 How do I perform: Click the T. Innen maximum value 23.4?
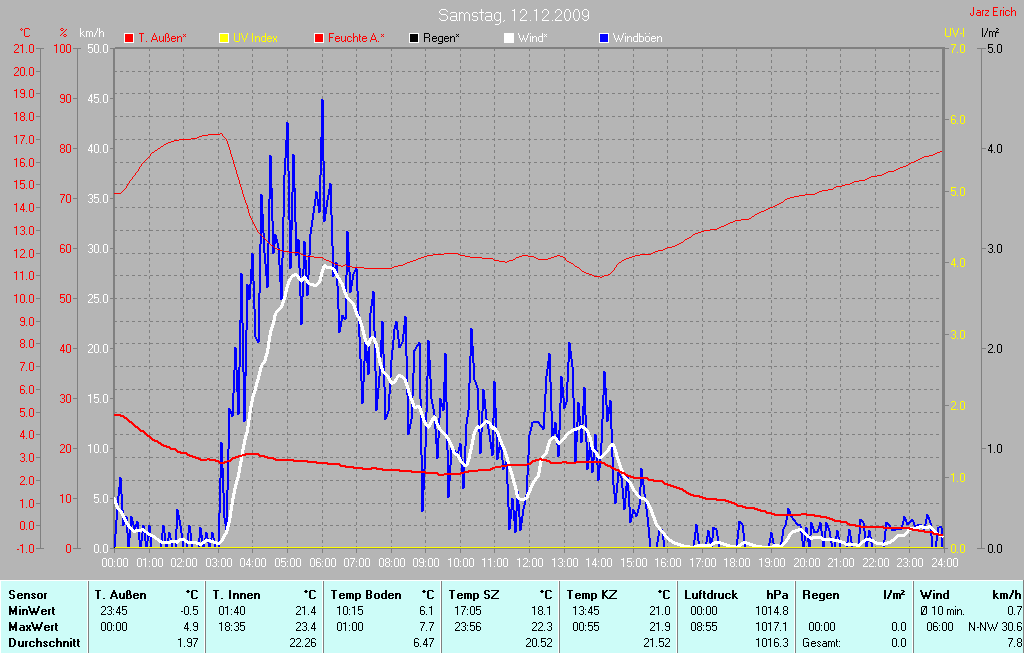(x=306, y=626)
